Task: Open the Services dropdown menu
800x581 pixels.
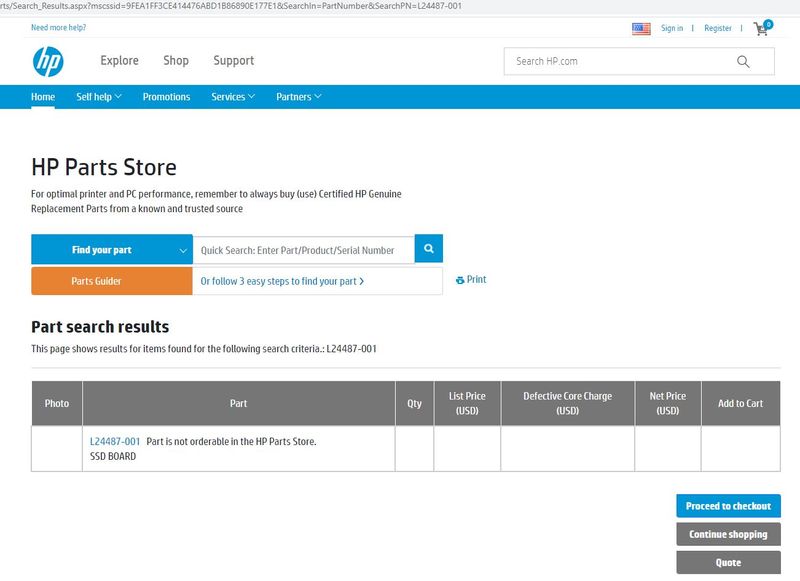Action: 233,97
